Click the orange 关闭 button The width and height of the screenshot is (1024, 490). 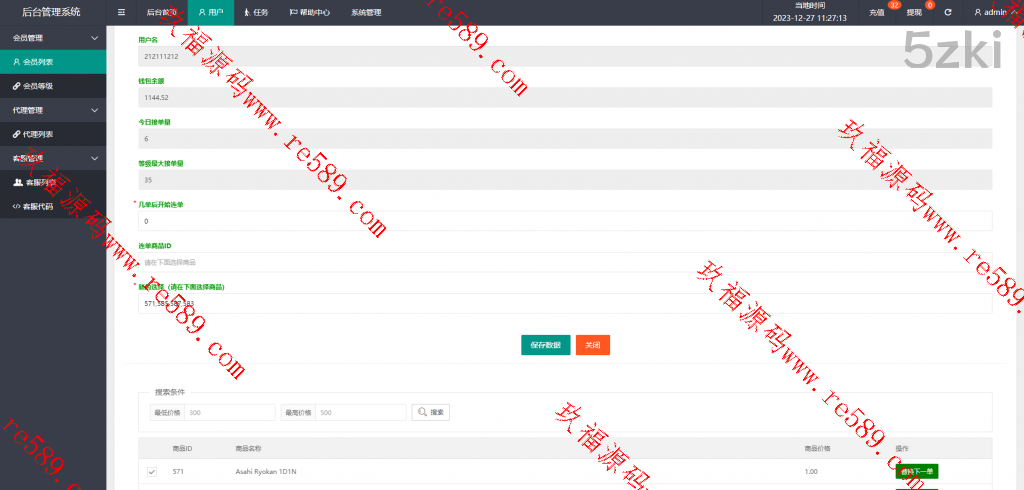click(x=593, y=345)
